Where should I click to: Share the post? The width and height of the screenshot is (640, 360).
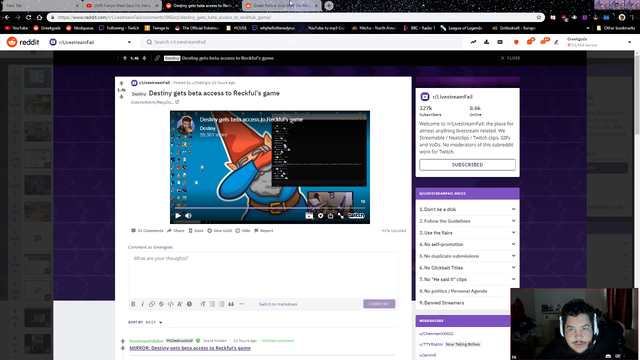[x=176, y=231]
